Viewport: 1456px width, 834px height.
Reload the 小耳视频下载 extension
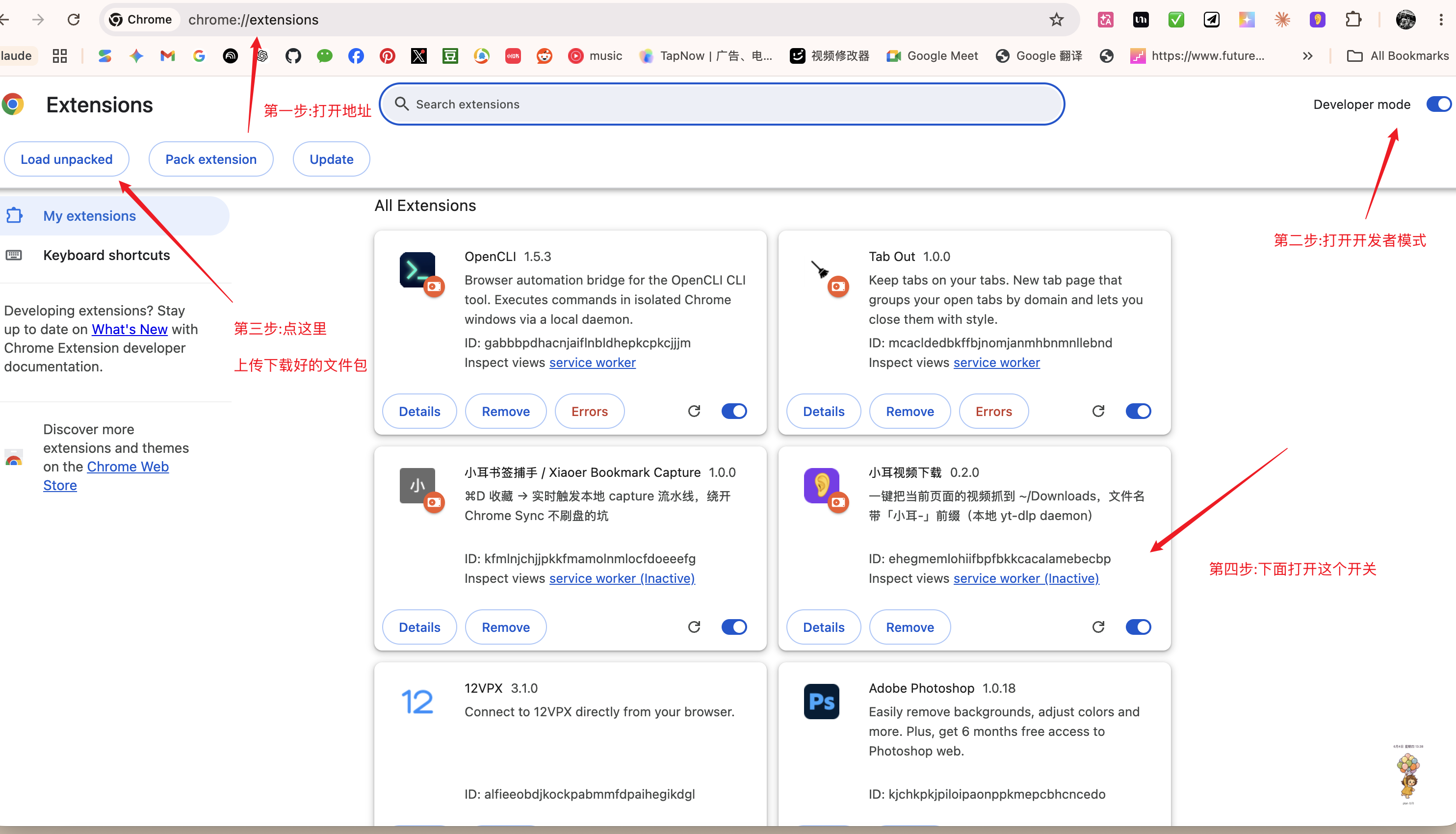tap(1098, 627)
